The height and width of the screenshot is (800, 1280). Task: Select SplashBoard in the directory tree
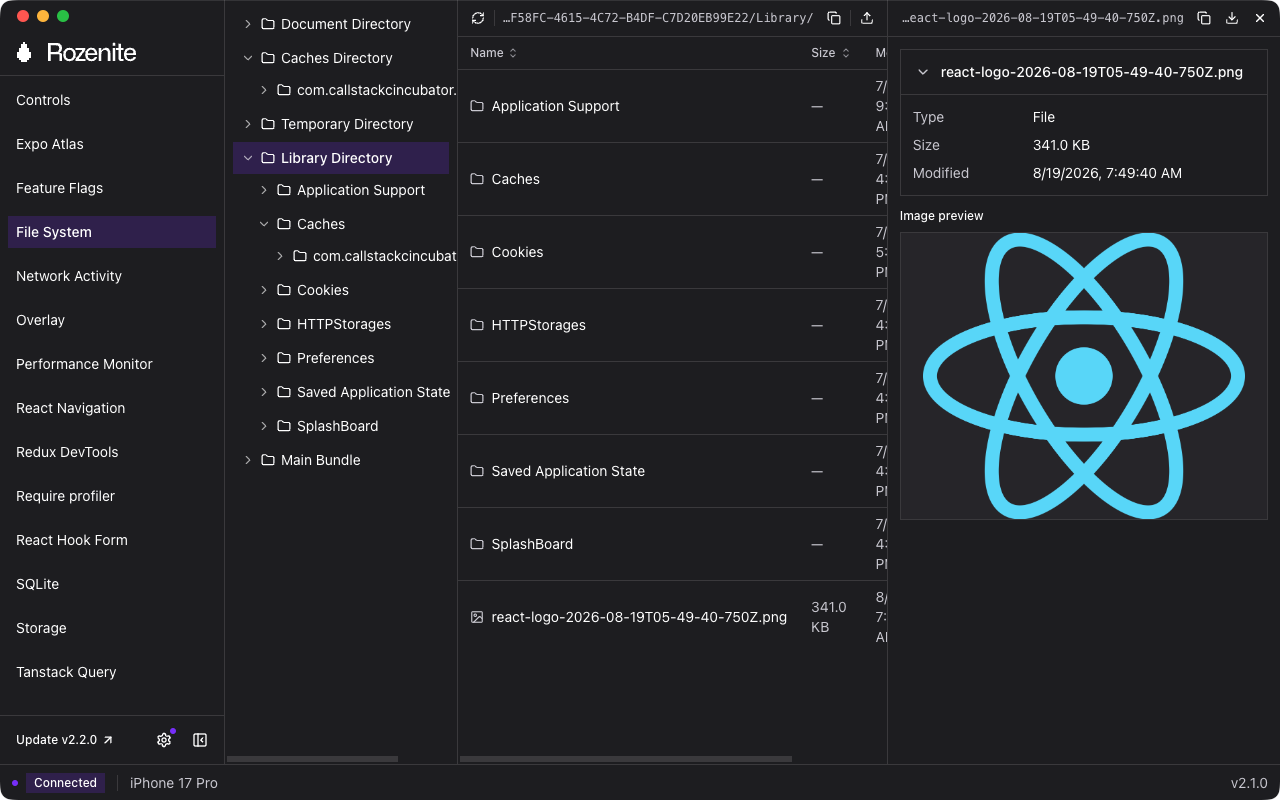coord(341,426)
